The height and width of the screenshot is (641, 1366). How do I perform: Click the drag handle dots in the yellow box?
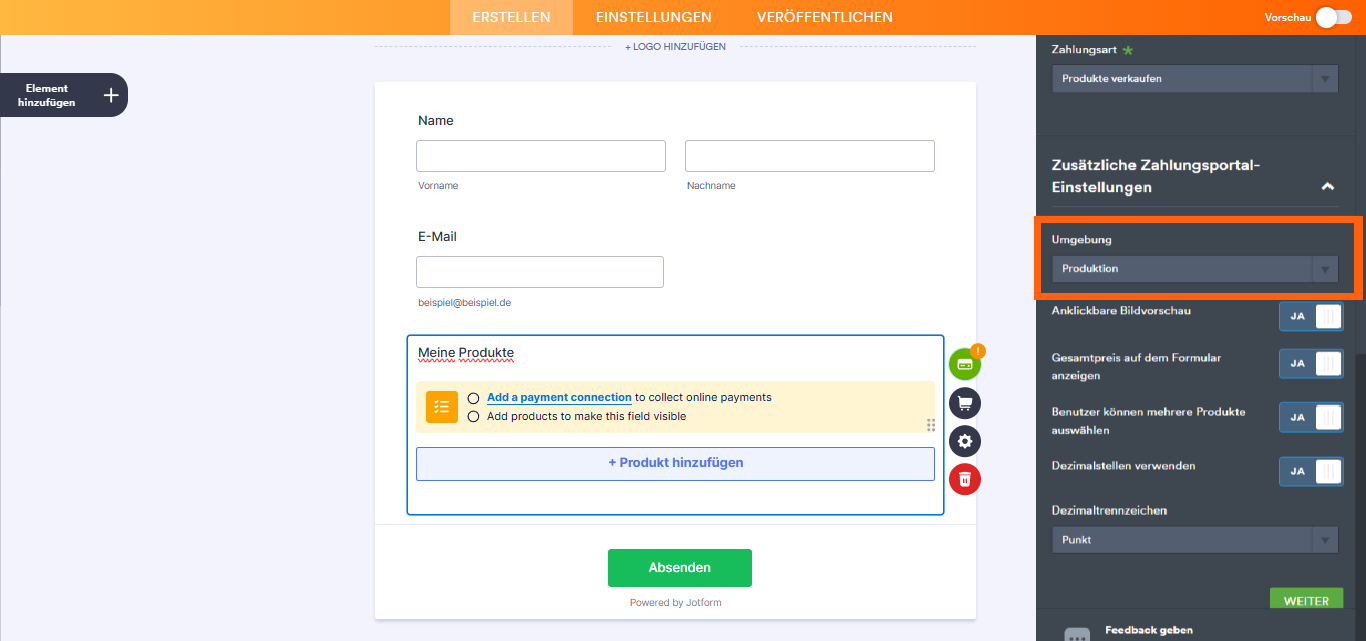point(930,425)
